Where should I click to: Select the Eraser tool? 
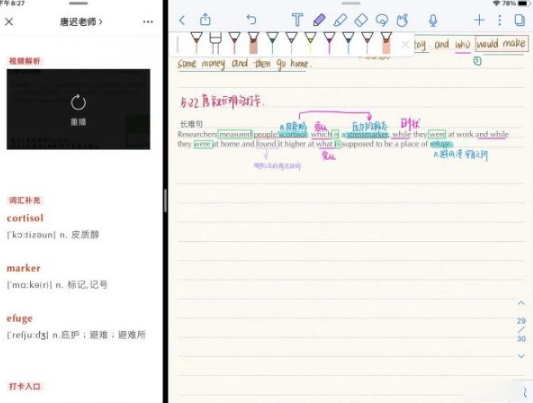tap(361, 20)
